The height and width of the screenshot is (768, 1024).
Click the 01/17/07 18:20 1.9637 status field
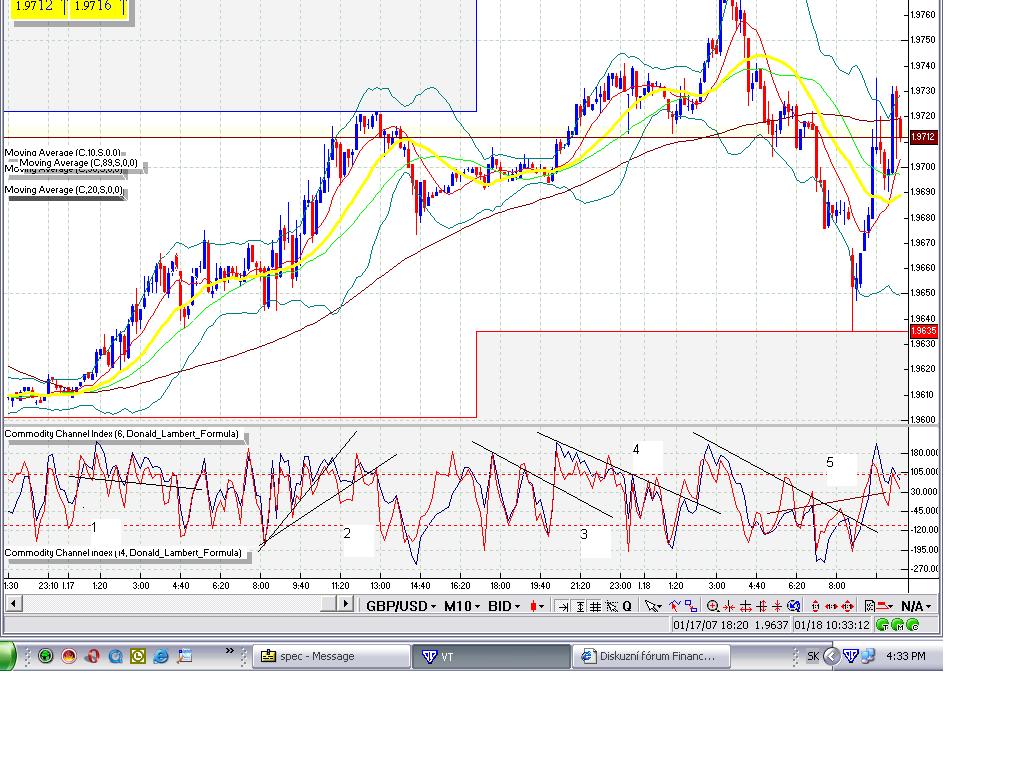[731, 625]
